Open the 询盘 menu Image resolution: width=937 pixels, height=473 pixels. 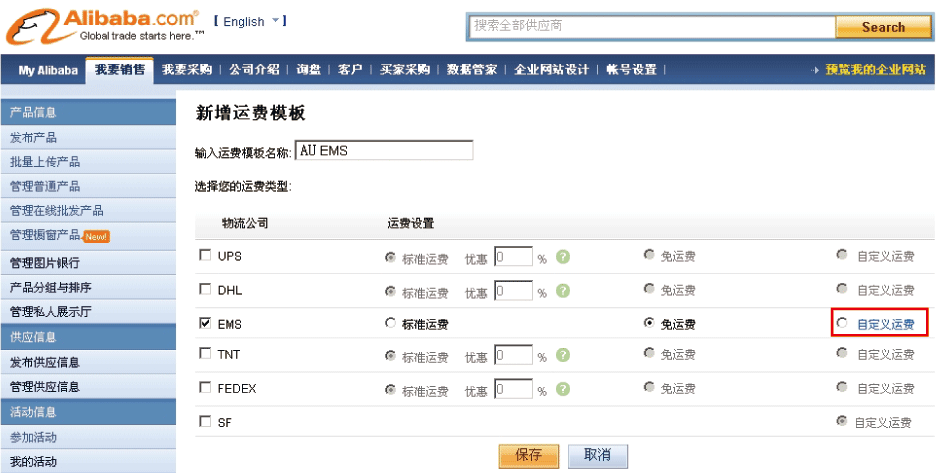pos(308,69)
